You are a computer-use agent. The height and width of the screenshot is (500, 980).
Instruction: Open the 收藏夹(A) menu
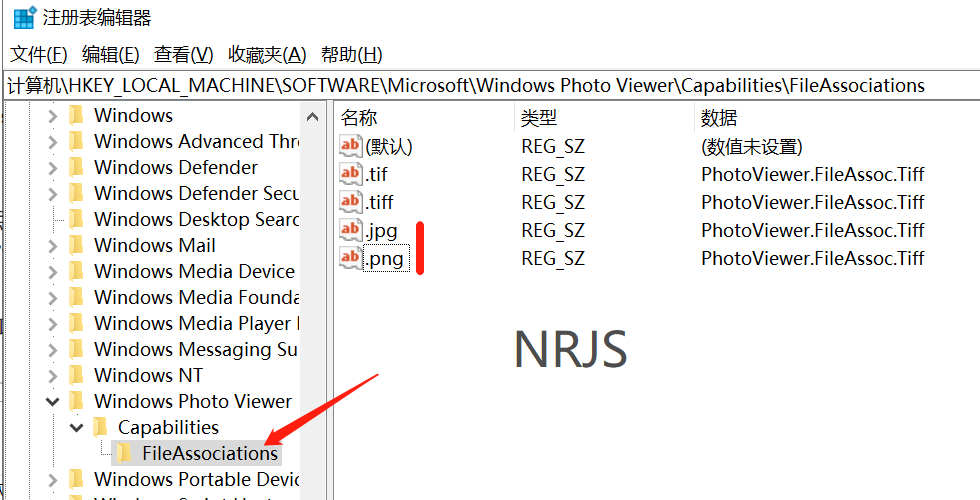pyautogui.click(x=267, y=55)
